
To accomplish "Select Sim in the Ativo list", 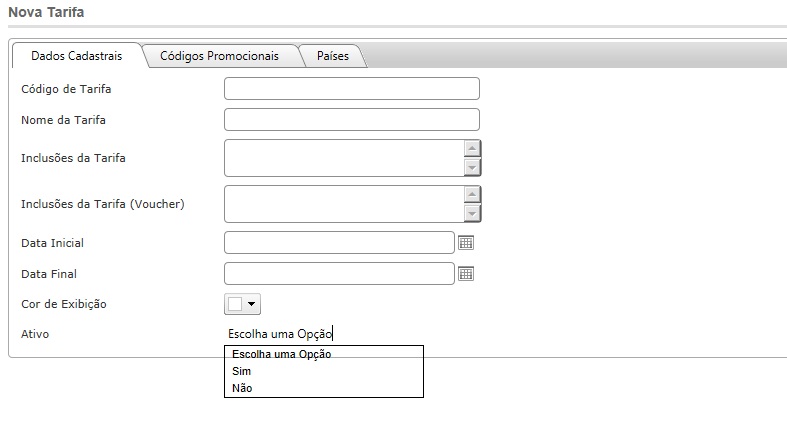I will click(x=241, y=371).
